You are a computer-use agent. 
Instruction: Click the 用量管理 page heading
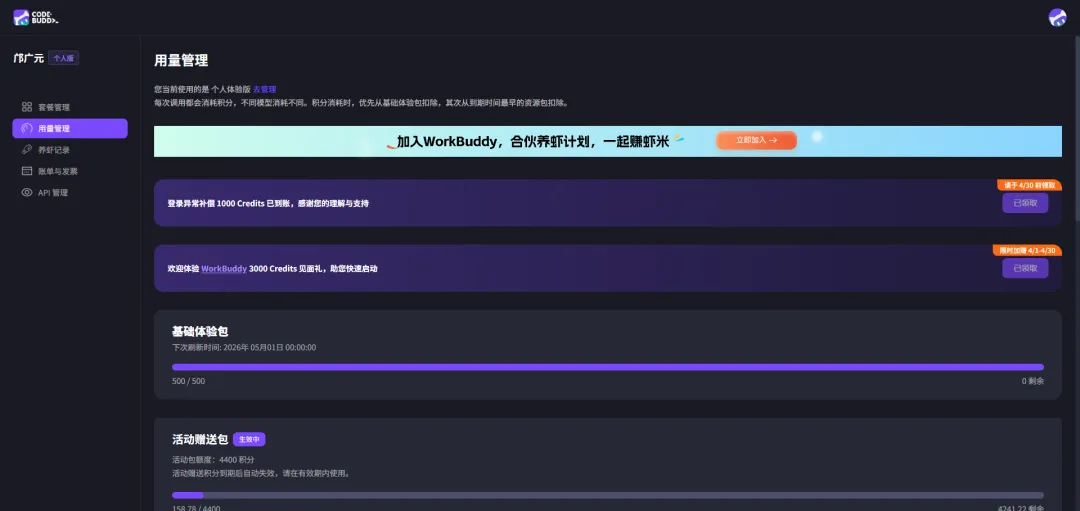(181, 61)
